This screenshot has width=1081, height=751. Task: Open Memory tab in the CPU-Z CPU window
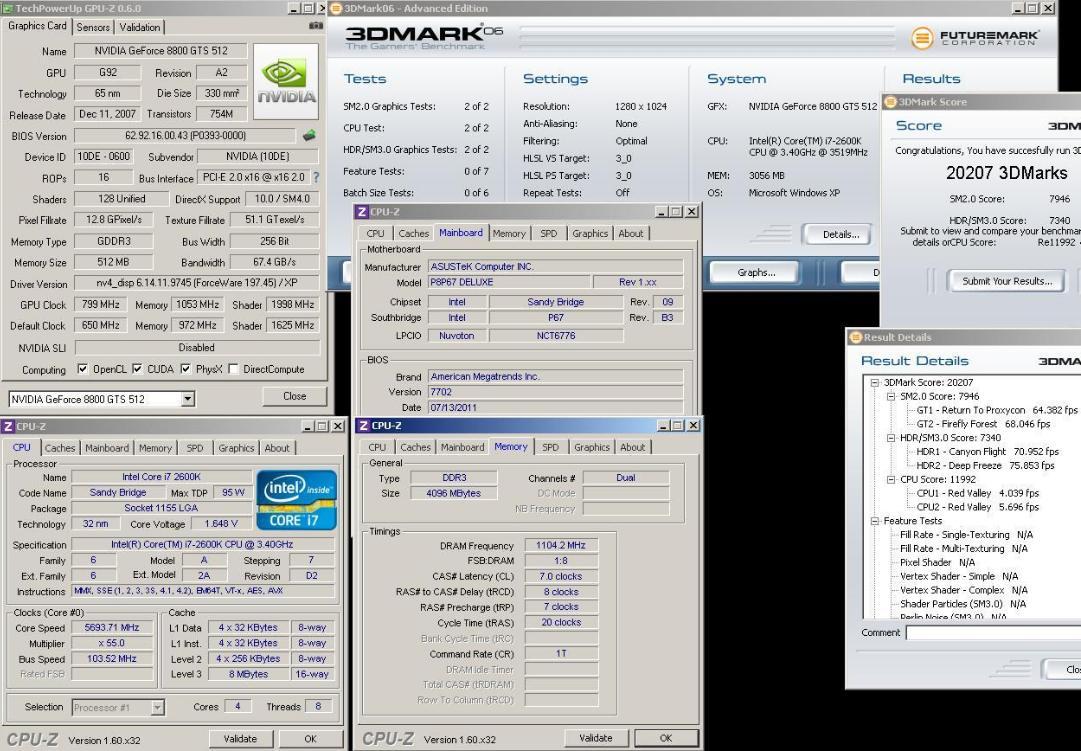point(155,448)
